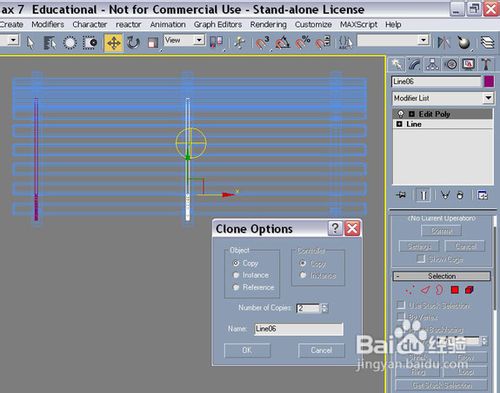Image resolution: width=500 pixels, height=393 pixels.
Task: Select Reference radio in Object group
Action: point(236,287)
